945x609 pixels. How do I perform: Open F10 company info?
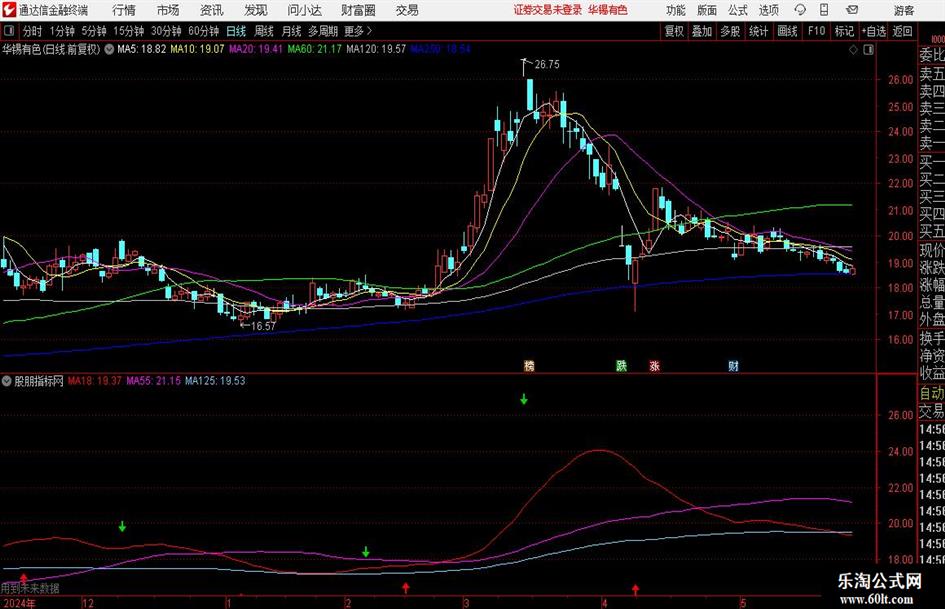click(817, 31)
